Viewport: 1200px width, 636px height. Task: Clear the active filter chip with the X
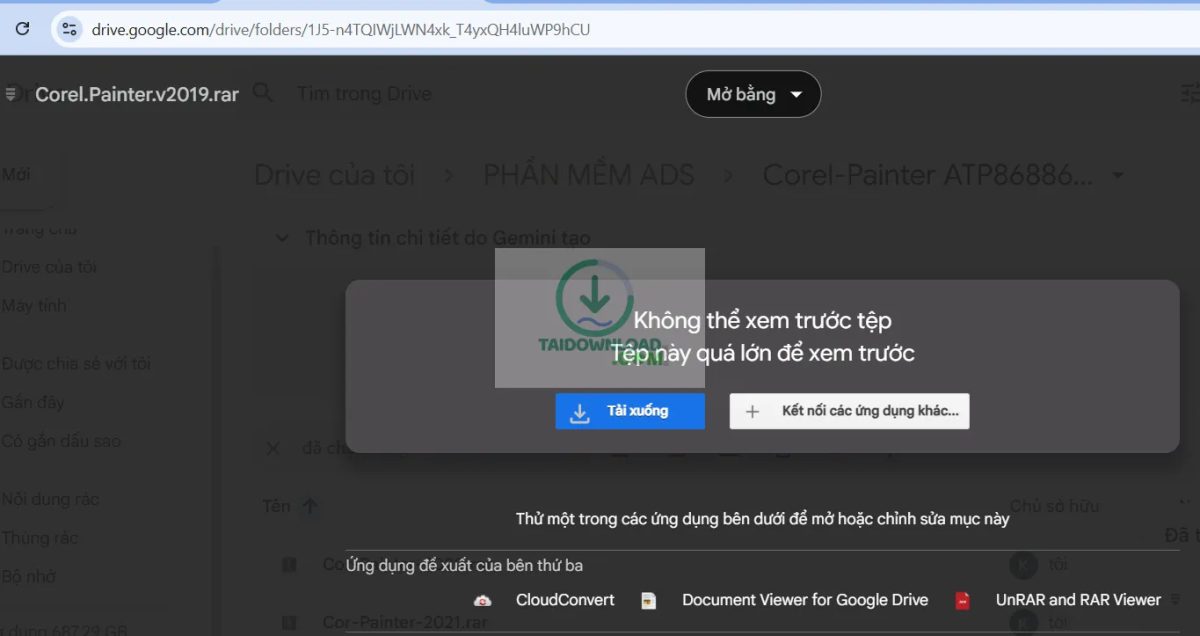pyautogui.click(x=271, y=448)
